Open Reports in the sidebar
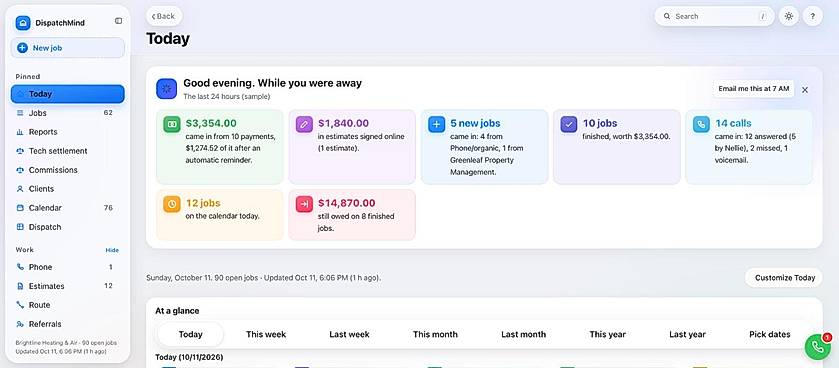 (x=67, y=132)
